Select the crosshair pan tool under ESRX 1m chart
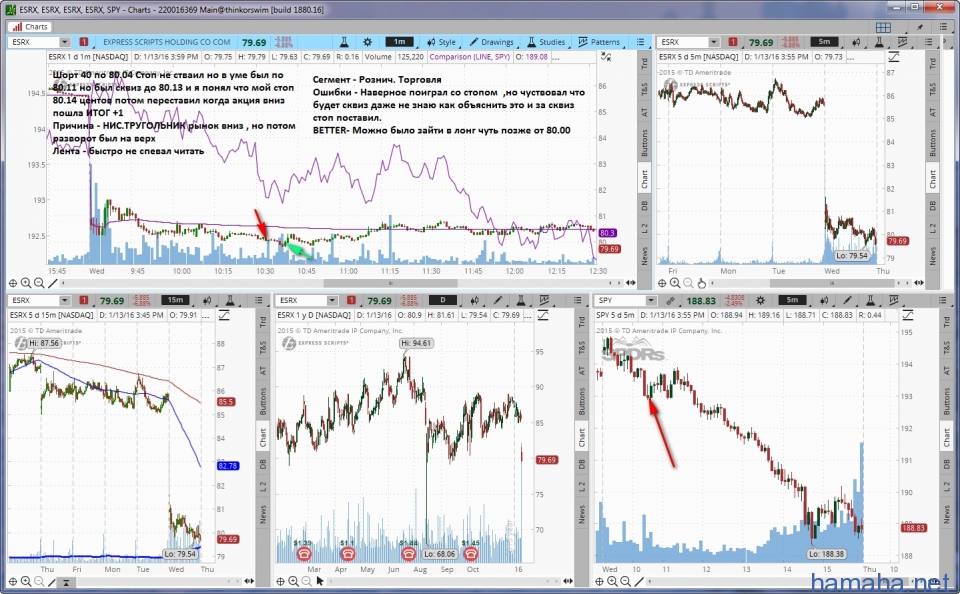960x594 pixels. tap(12, 283)
